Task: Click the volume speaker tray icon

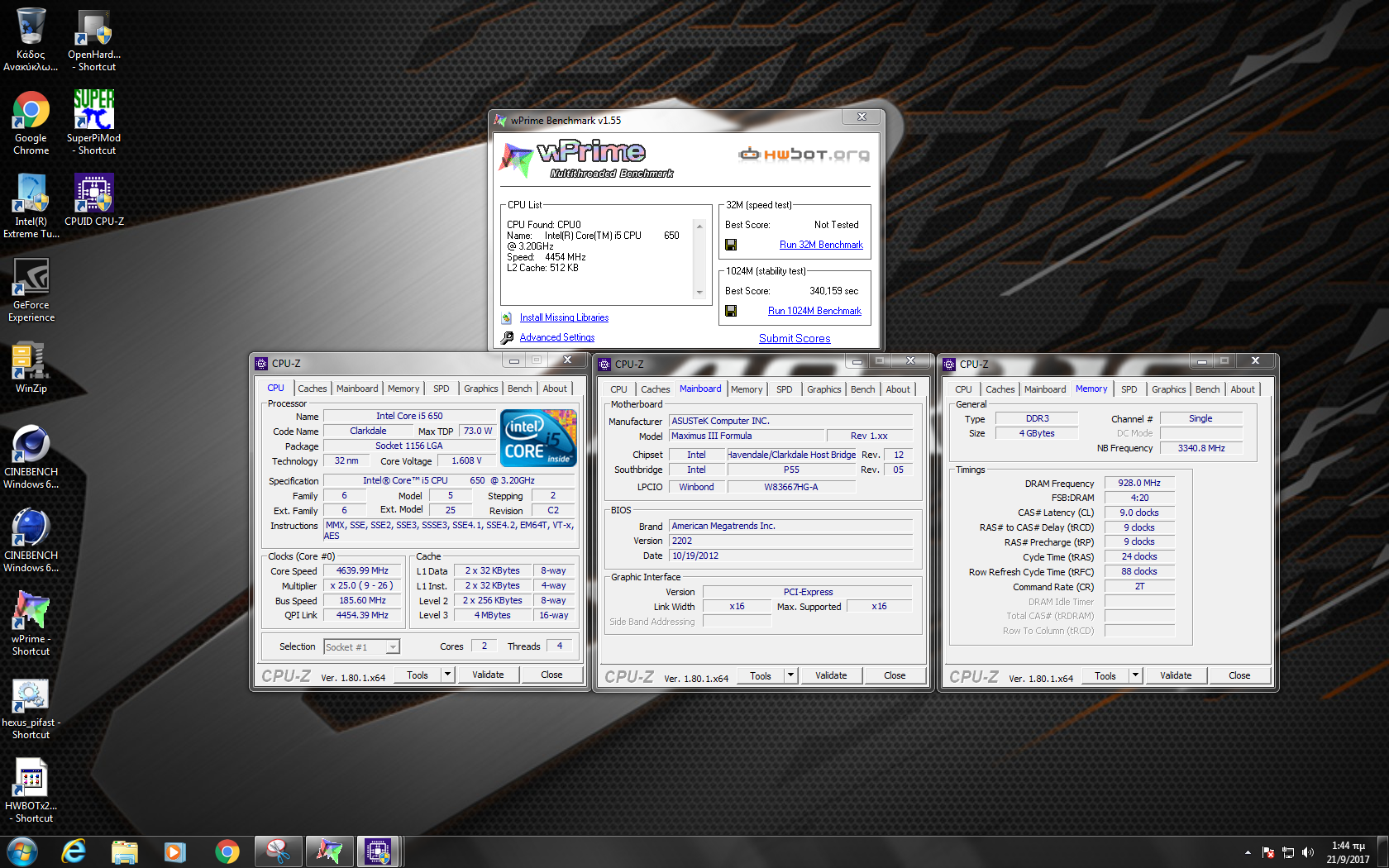Action: point(1308,852)
